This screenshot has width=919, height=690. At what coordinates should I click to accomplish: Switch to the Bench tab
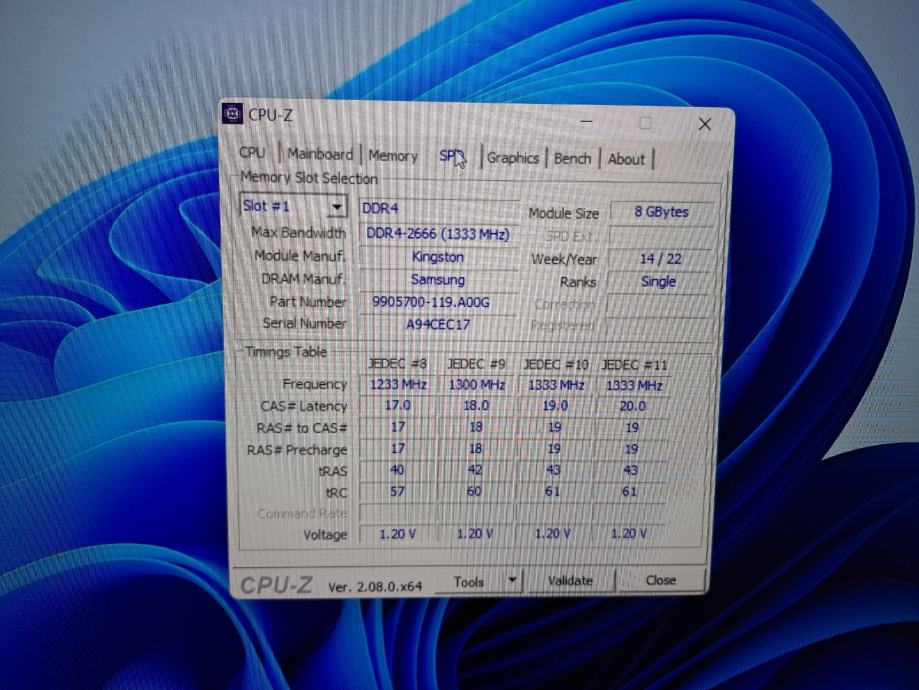[573, 158]
